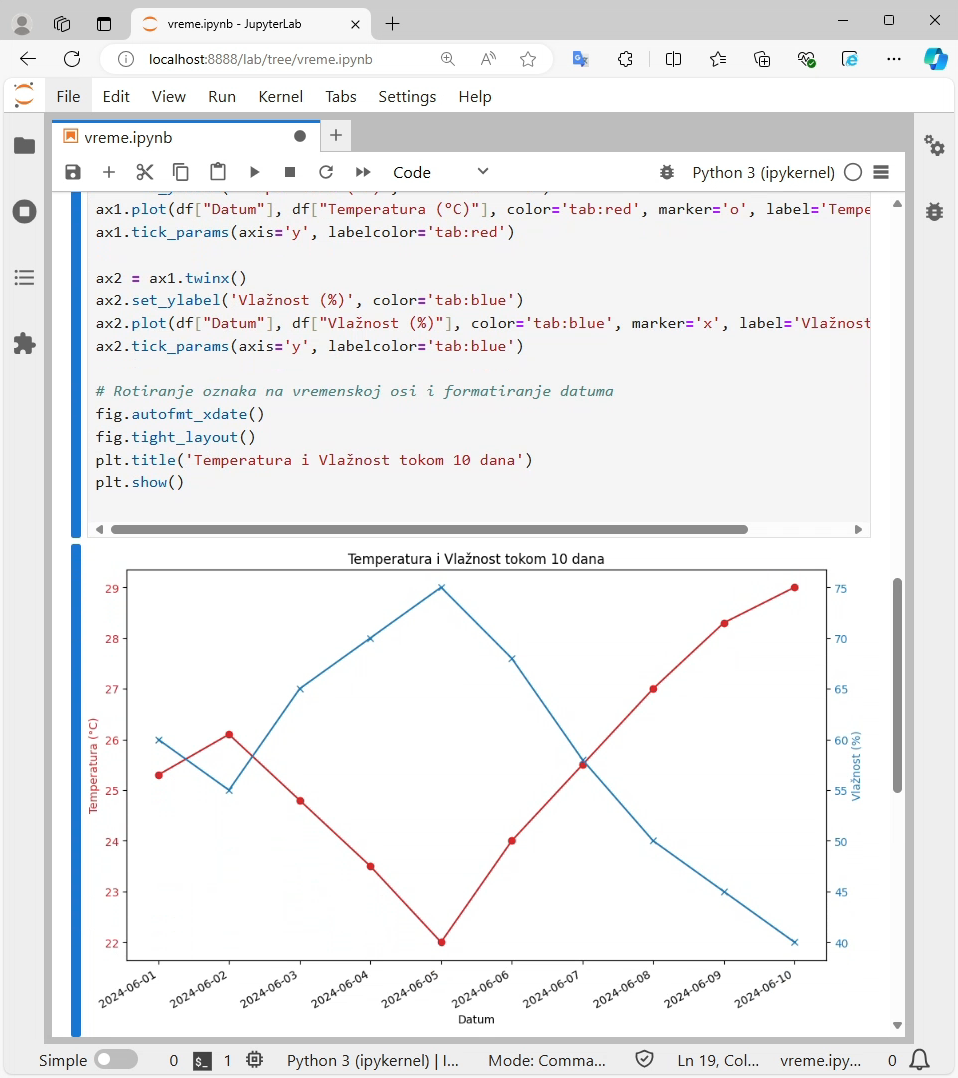The image size is (958, 1078).
Task: Open browser Settings and more ellipsis
Action: tap(893, 59)
